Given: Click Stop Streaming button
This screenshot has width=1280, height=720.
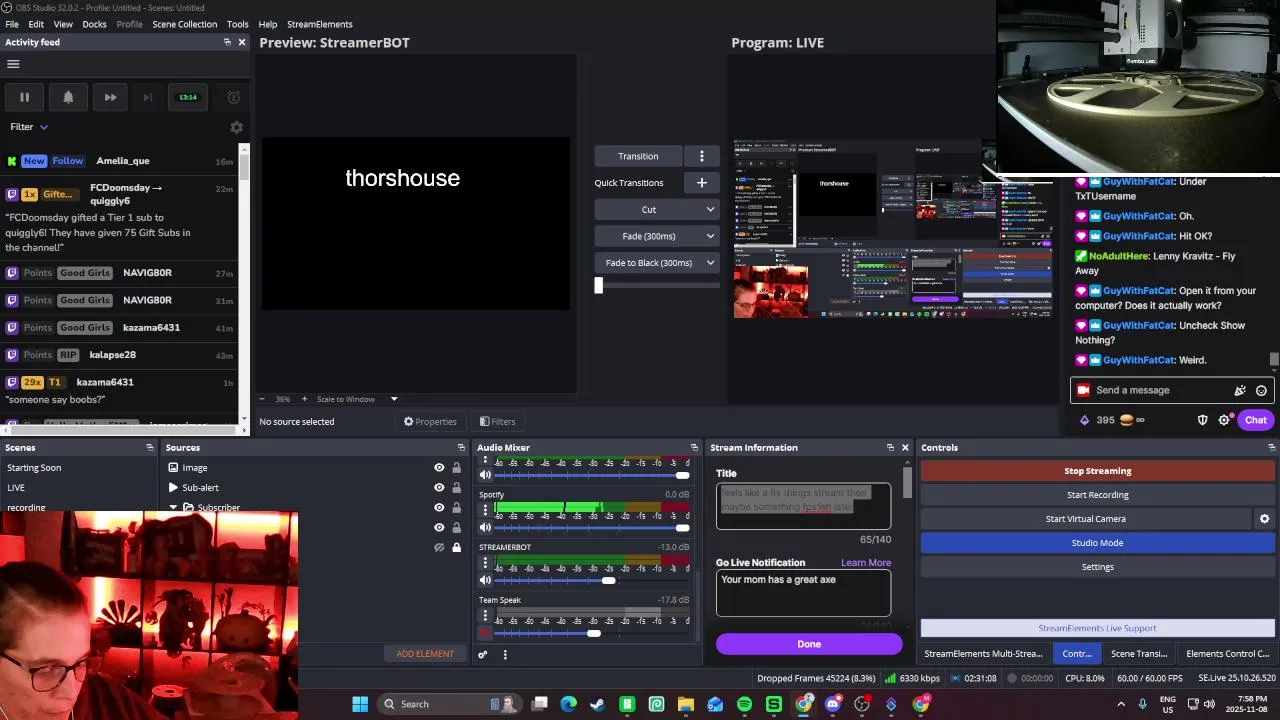Looking at the screenshot, I should point(1097,471).
